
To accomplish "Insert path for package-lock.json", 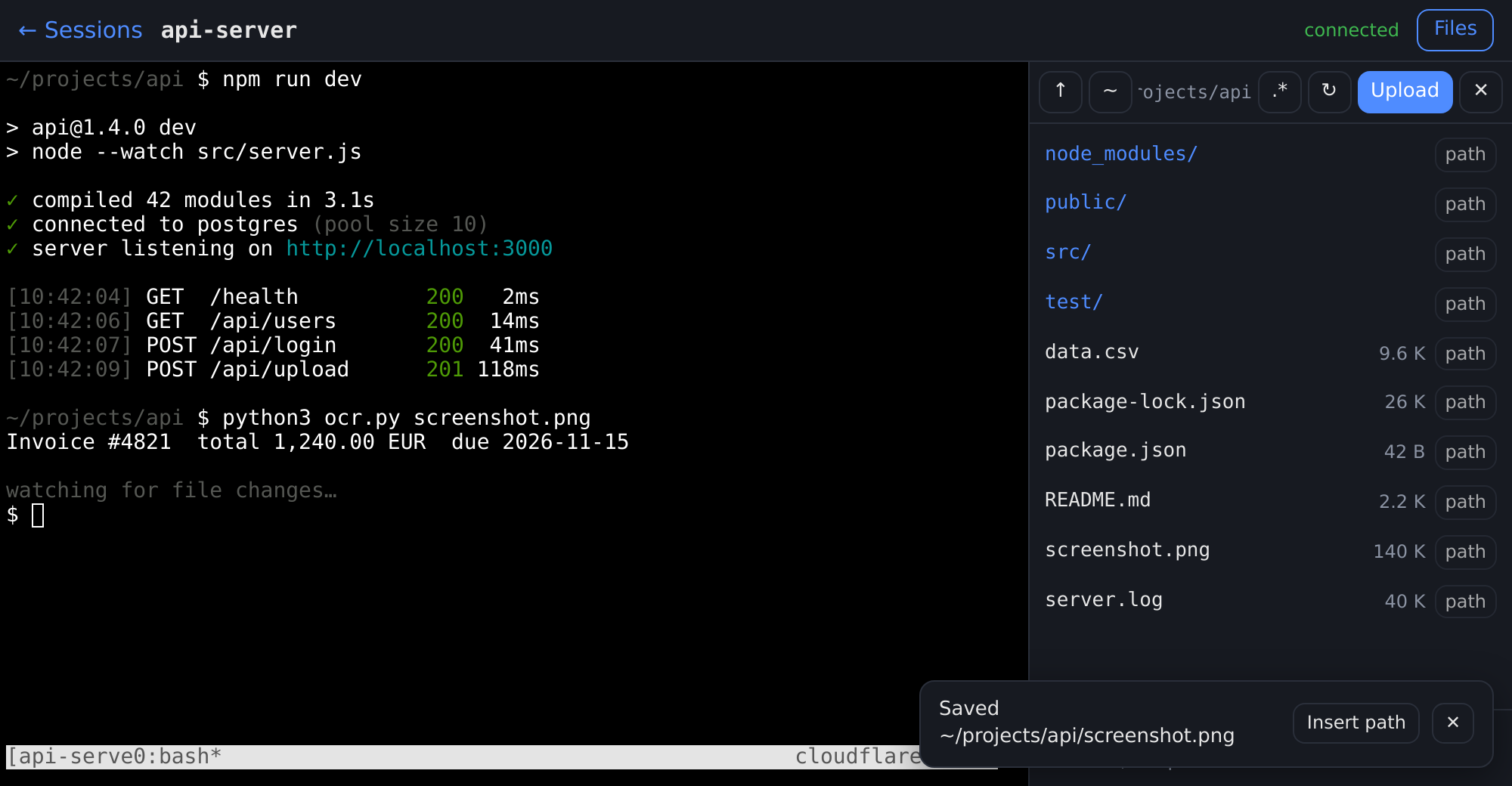I will [1465, 403].
